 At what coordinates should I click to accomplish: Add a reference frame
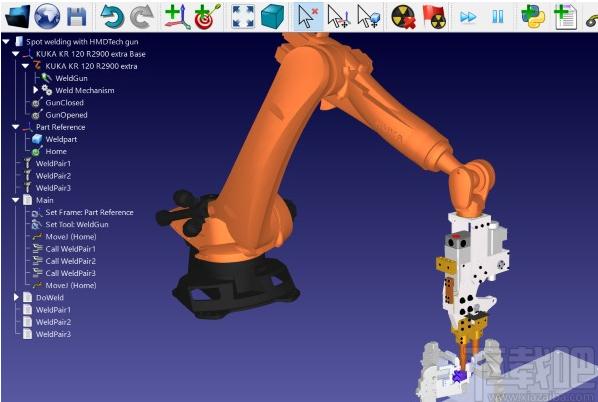[177, 17]
